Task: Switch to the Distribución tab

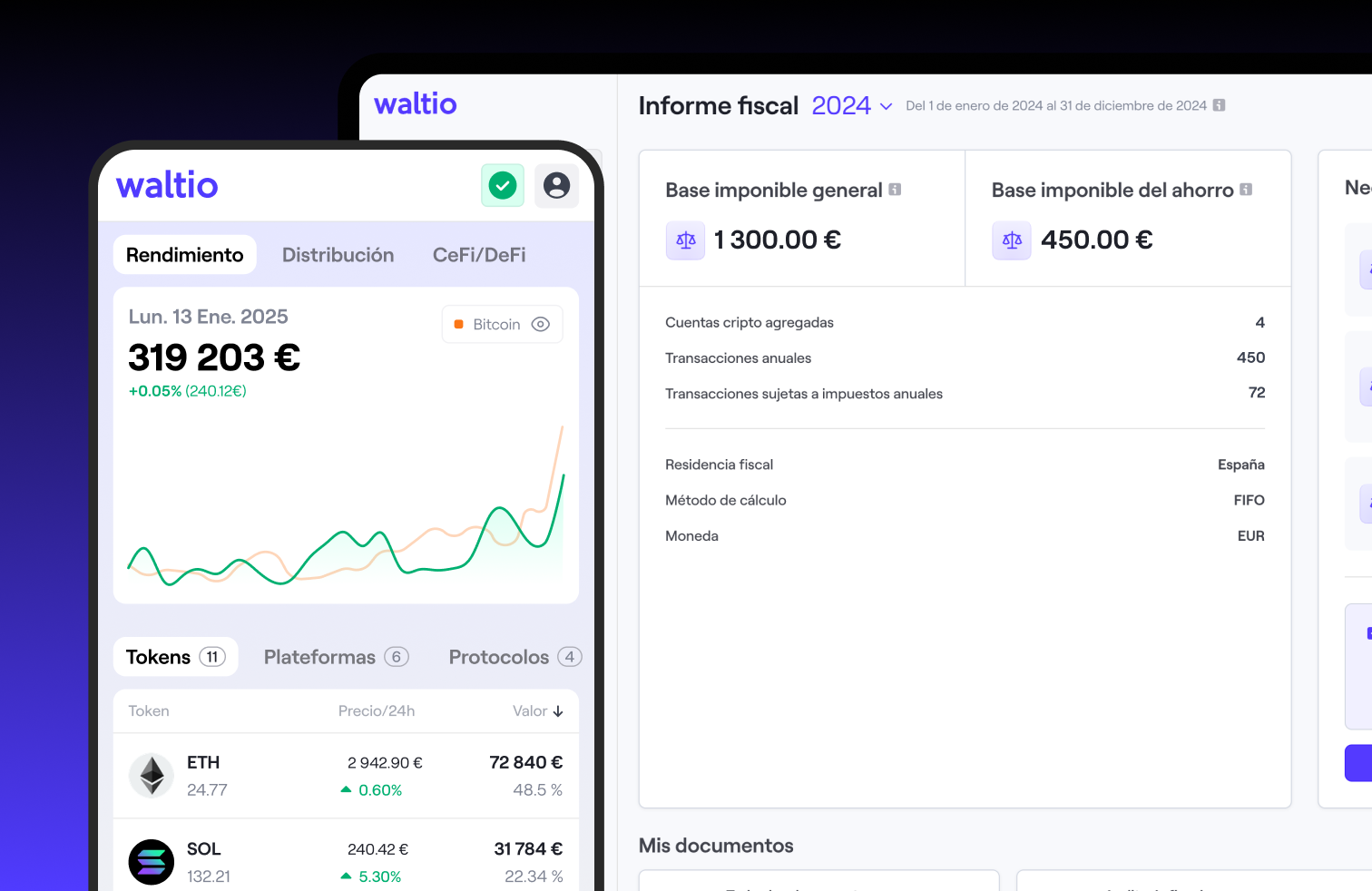Action: tap(338, 254)
